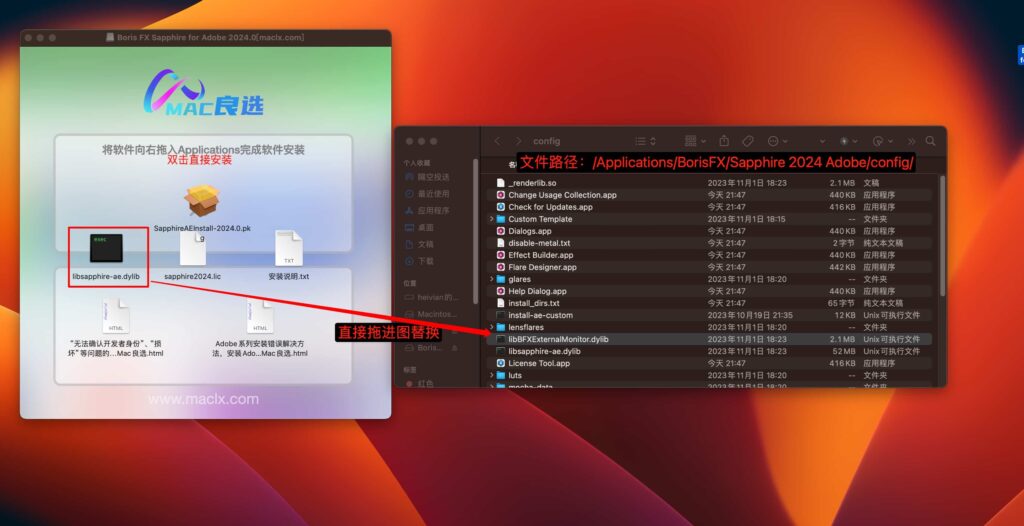Viewport: 1024px width, 526px height.
Task: Click the 65 字节 size cell
Action: 841,303
